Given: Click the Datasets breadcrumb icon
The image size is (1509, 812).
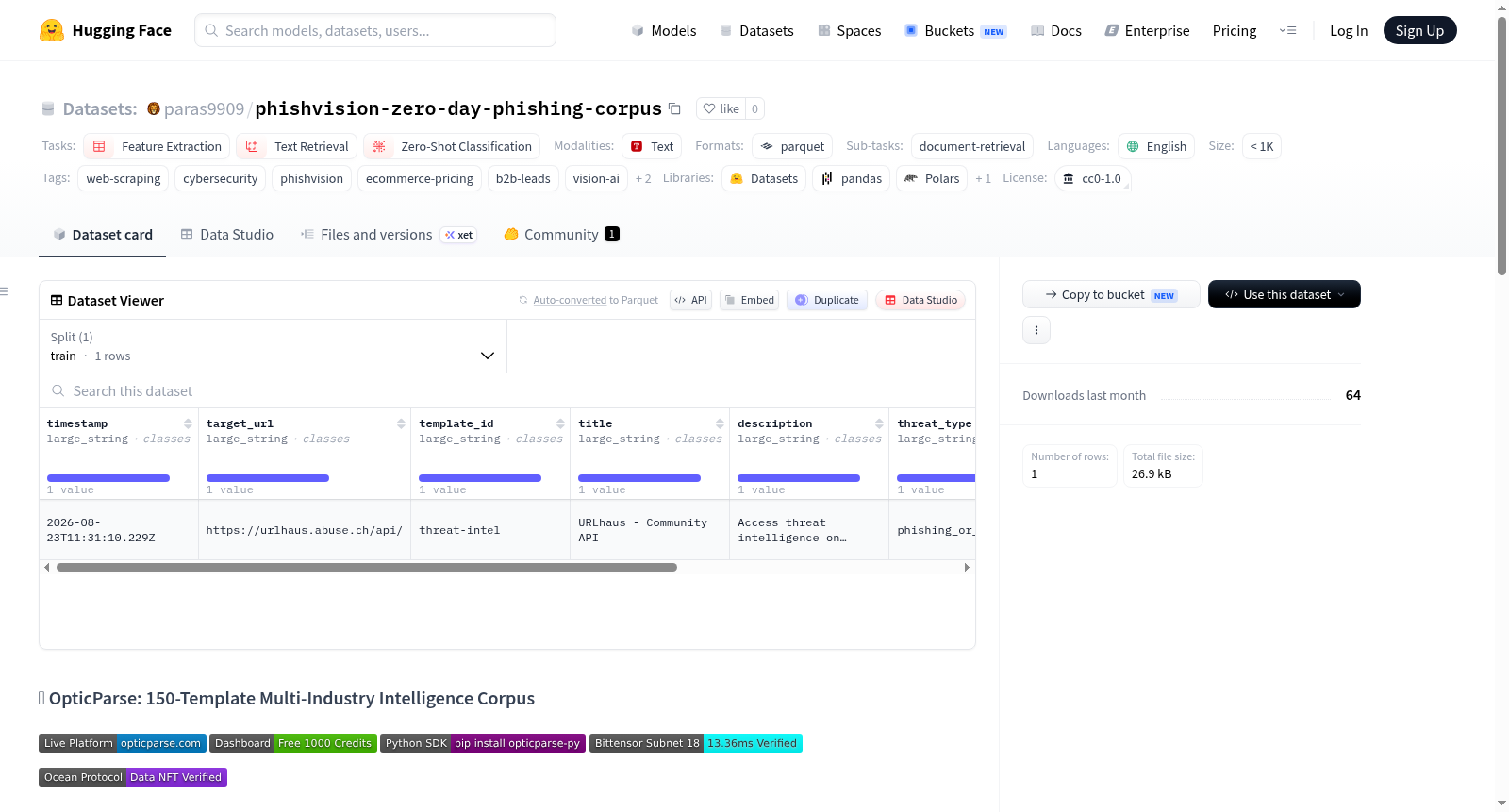Looking at the screenshot, I should tap(48, 108).
